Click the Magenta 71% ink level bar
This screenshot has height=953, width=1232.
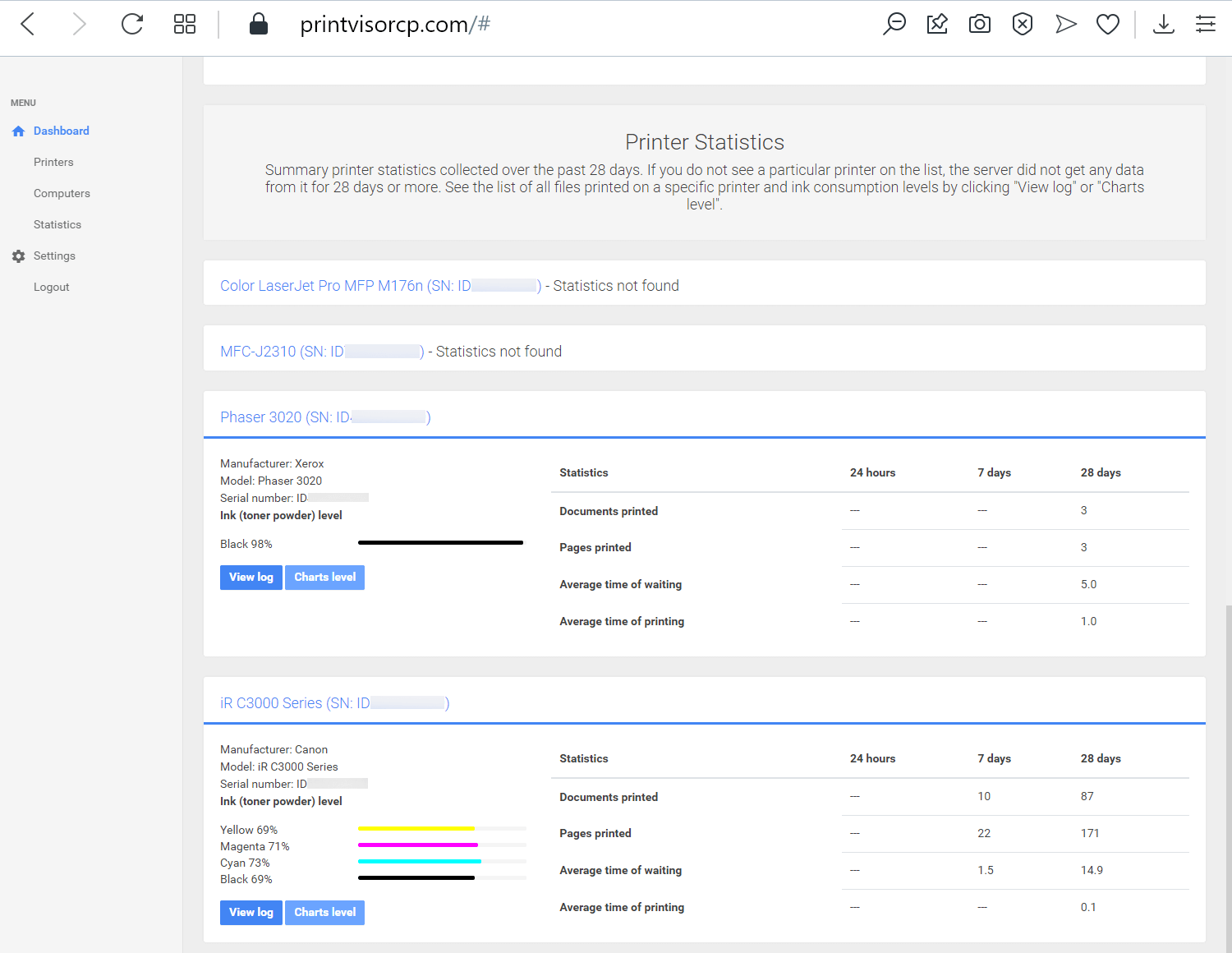[442, 845]
